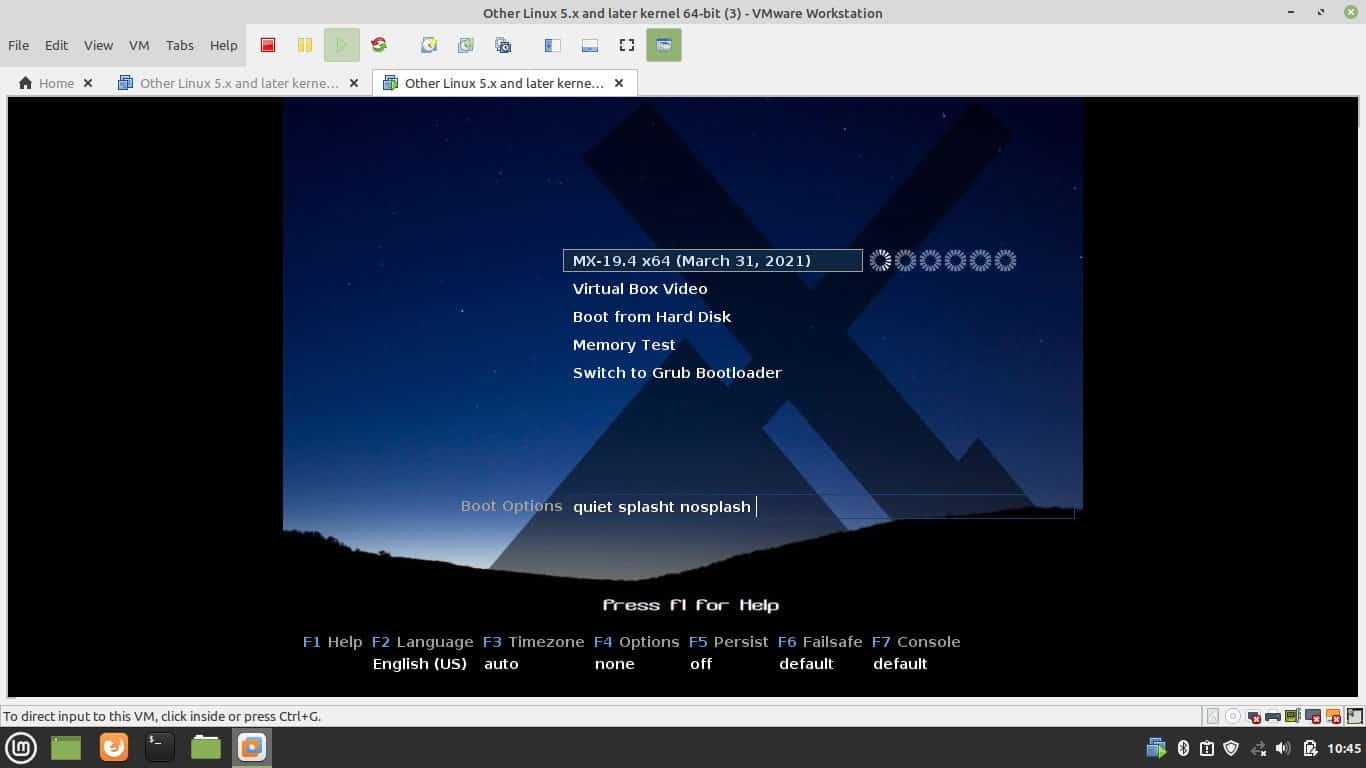Click the CD/DVD device status icon
This screenshot has width=1366, height=768.
pyautogui.click(x=1233, y=716)
